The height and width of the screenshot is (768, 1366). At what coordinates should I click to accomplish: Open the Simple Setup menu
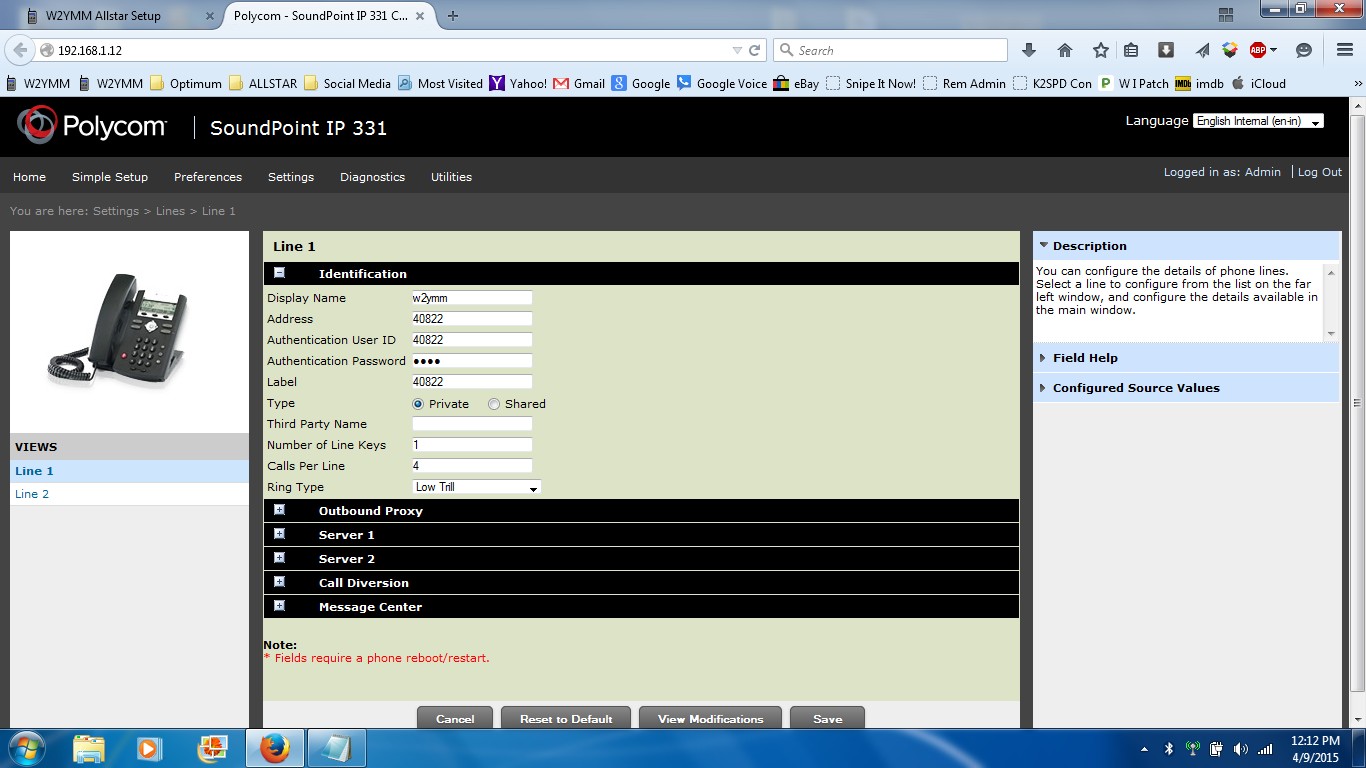110,177
